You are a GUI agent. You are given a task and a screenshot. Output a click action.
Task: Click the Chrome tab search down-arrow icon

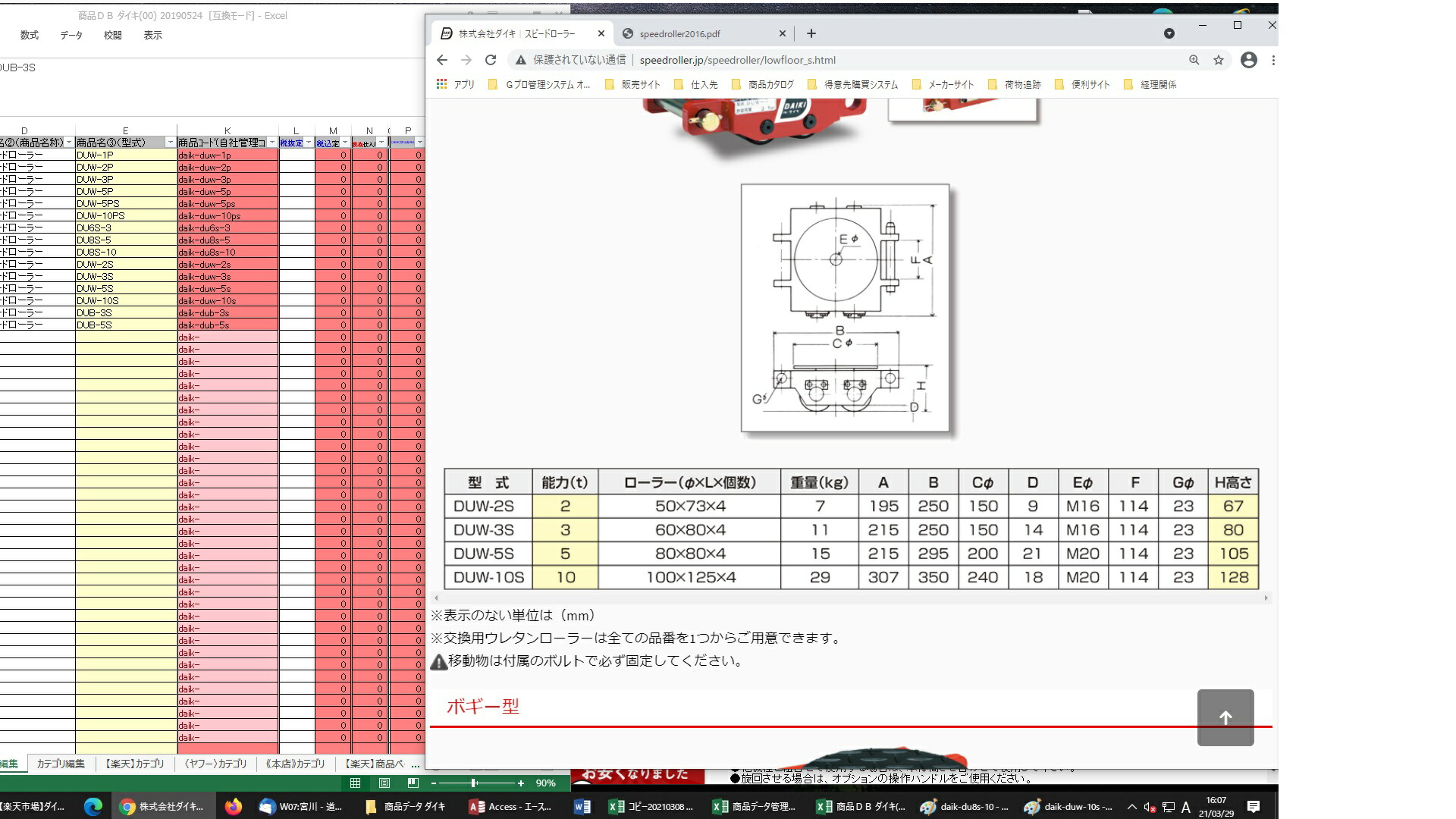tap(1169, 33)
